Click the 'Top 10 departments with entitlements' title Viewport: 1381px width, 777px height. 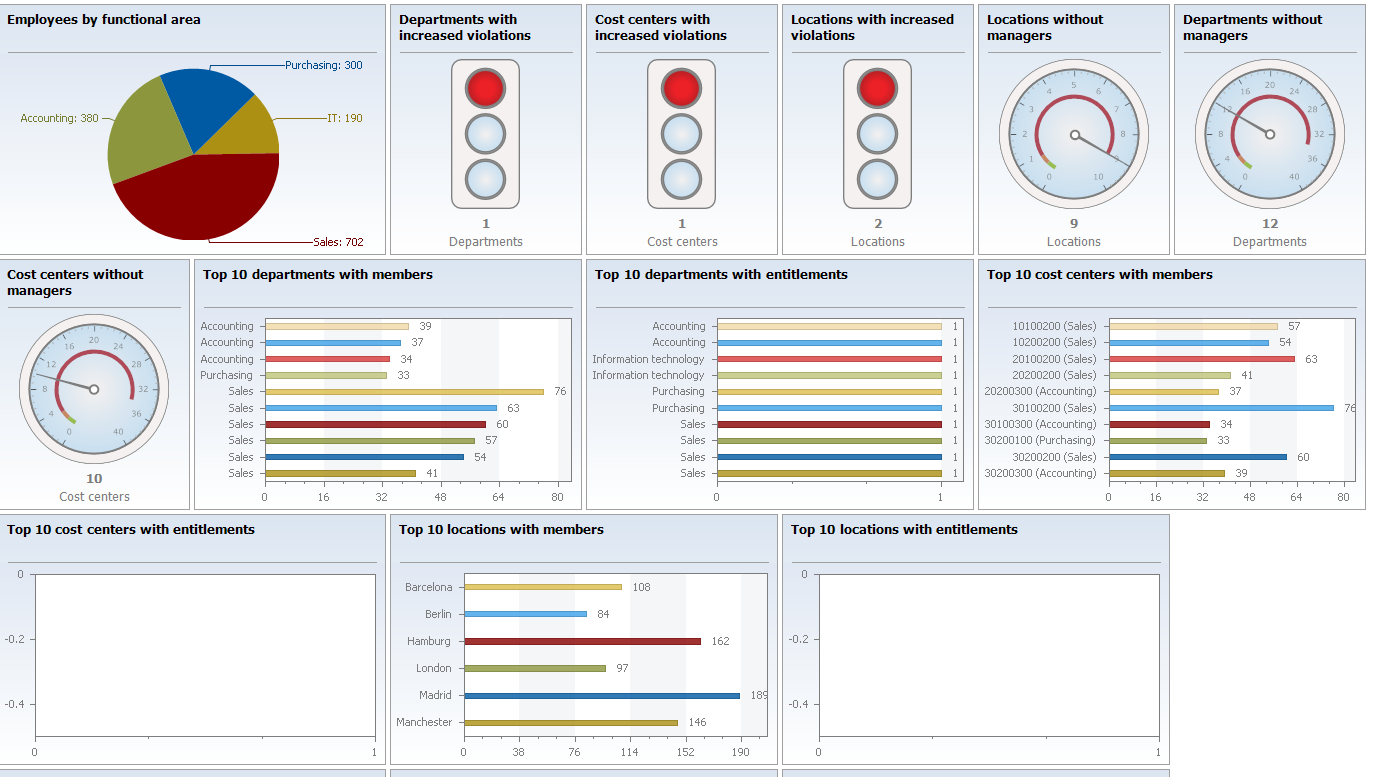(x=721, y=274)
